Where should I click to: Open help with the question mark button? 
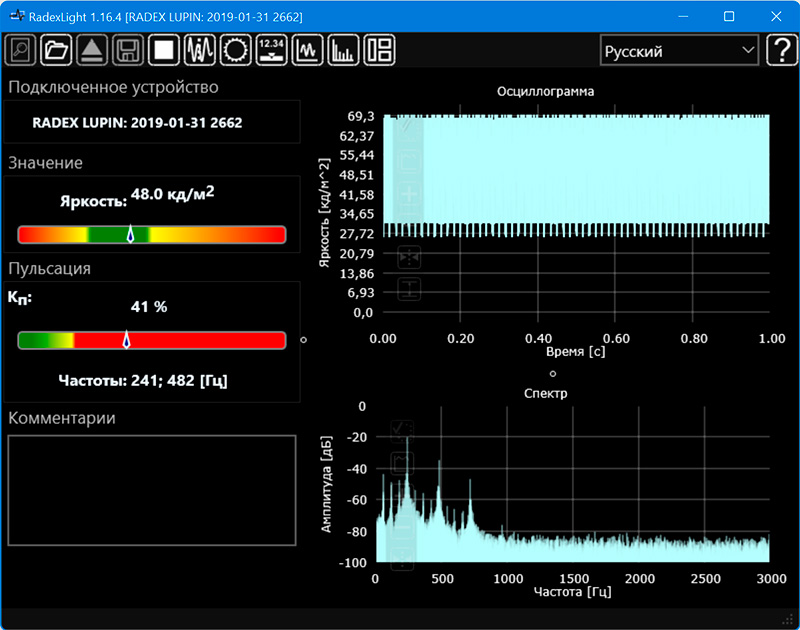[780, 50]
